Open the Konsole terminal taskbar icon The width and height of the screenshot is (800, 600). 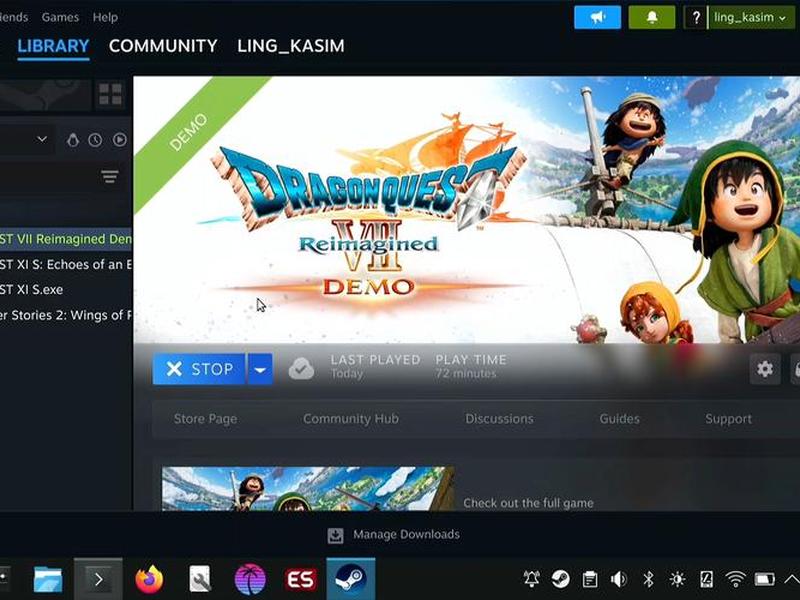98,579
